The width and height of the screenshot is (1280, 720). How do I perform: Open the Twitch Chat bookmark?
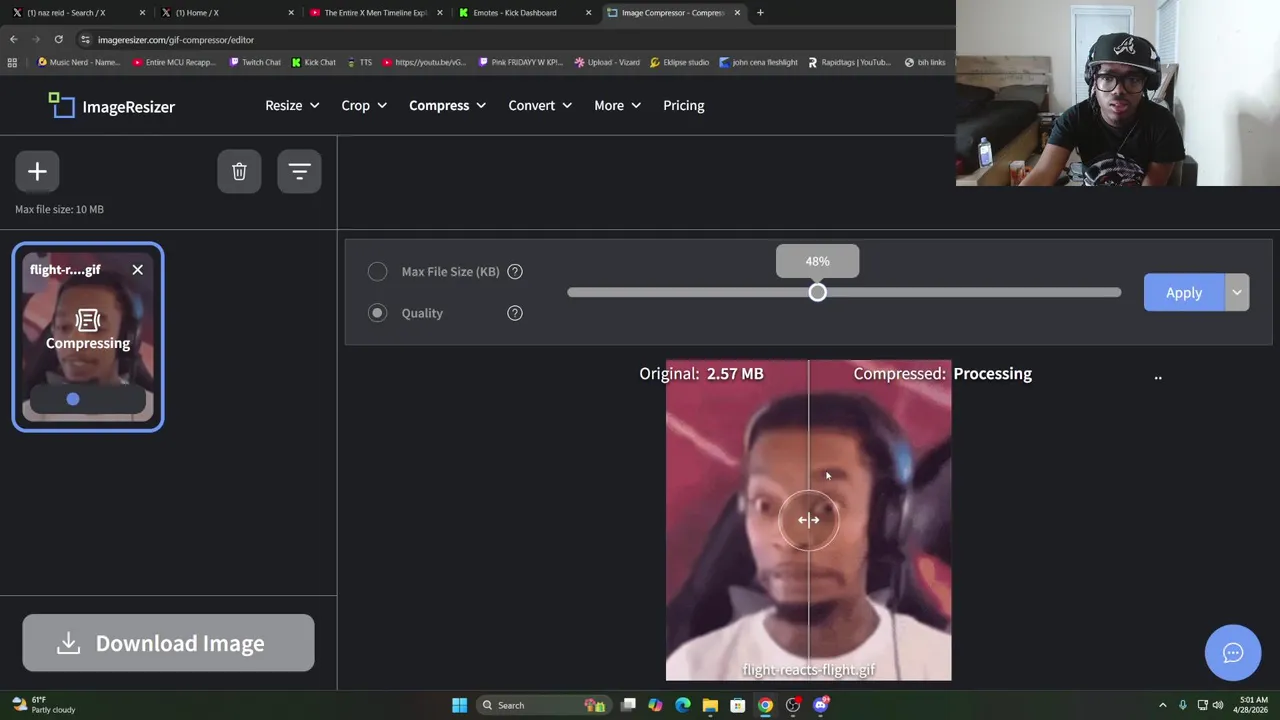(x=255, y=62)
